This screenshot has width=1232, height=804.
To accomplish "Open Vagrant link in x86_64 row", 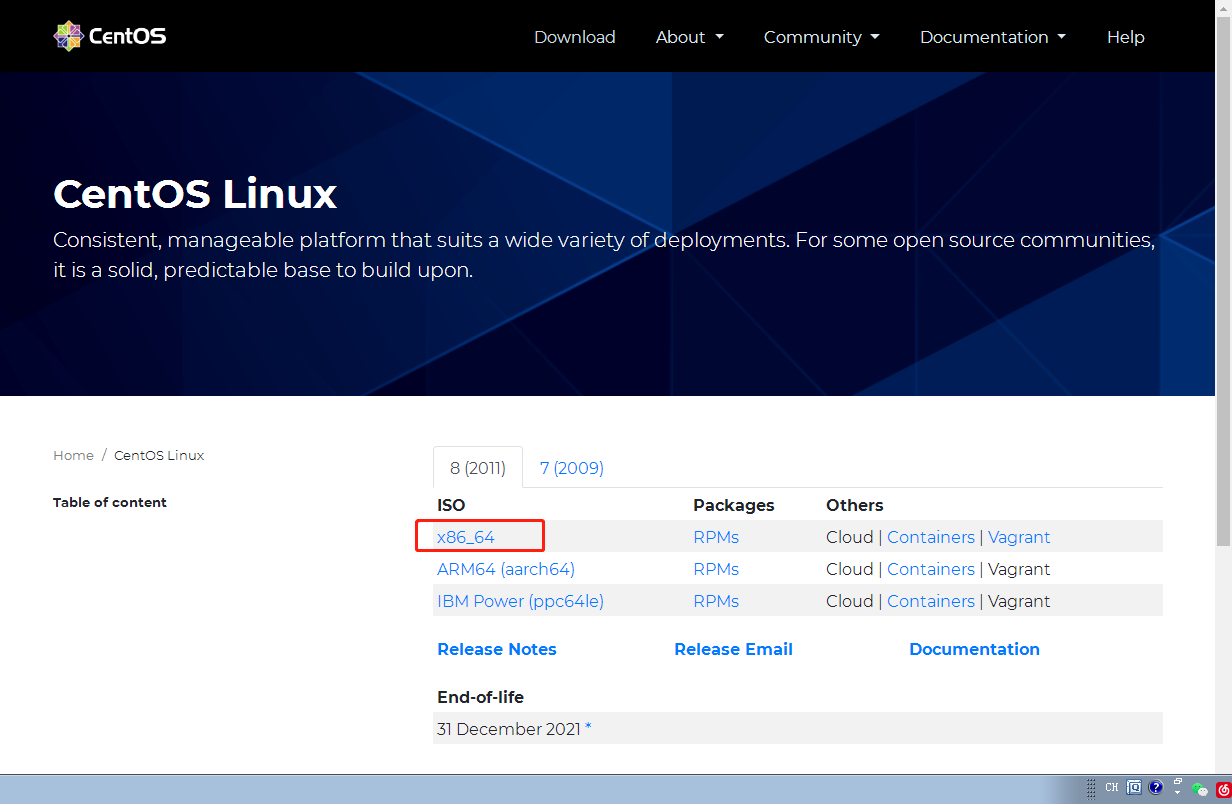I will (x=1019, y=537).
